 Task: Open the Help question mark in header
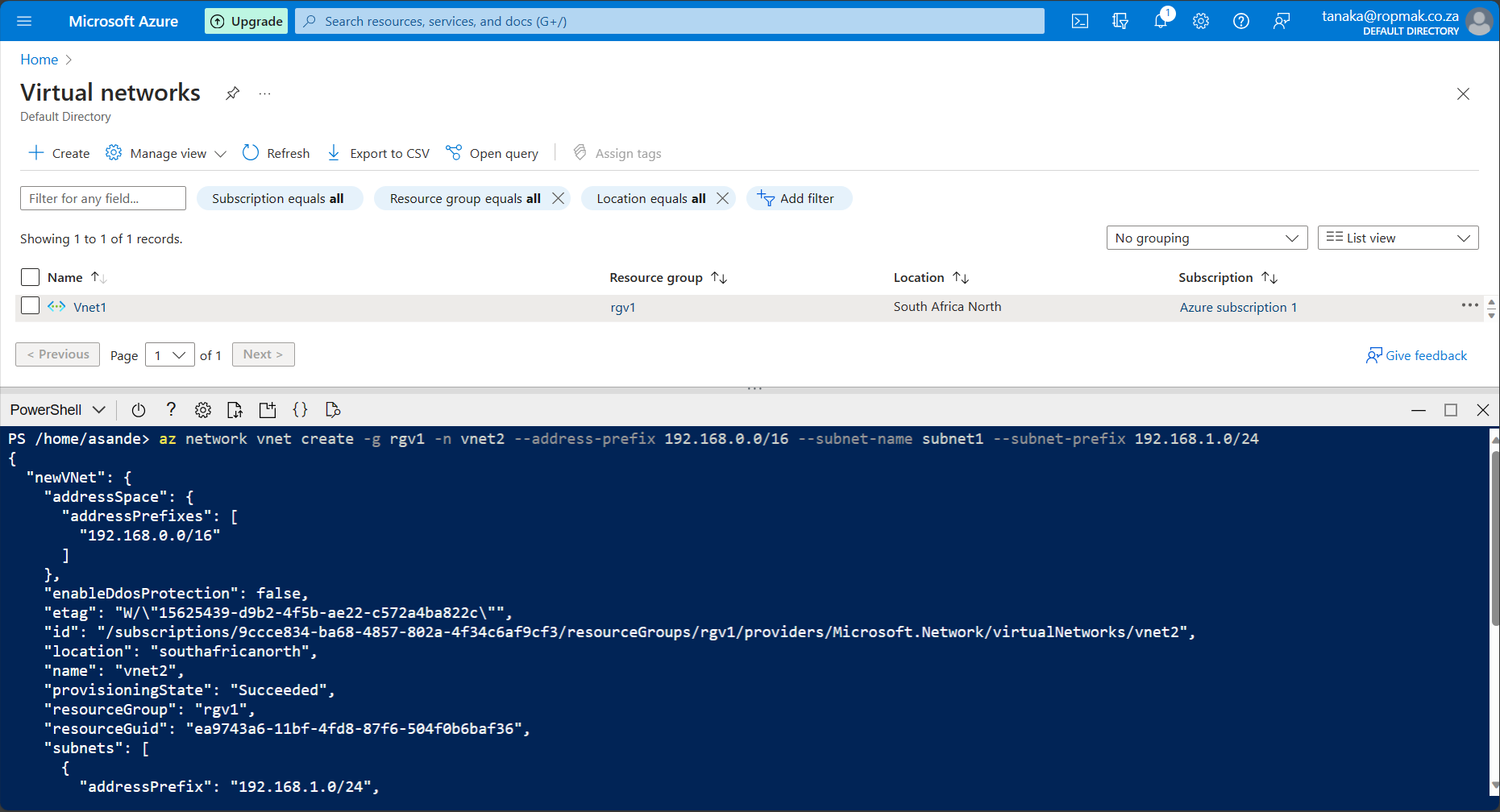pos(1241,21)
